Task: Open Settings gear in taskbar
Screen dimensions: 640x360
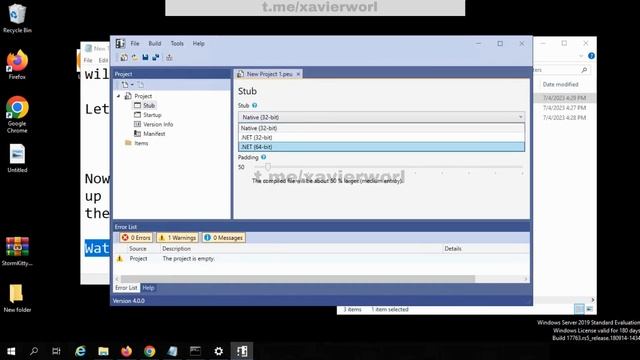Action: pyautogui.click(x=219, y=351)
